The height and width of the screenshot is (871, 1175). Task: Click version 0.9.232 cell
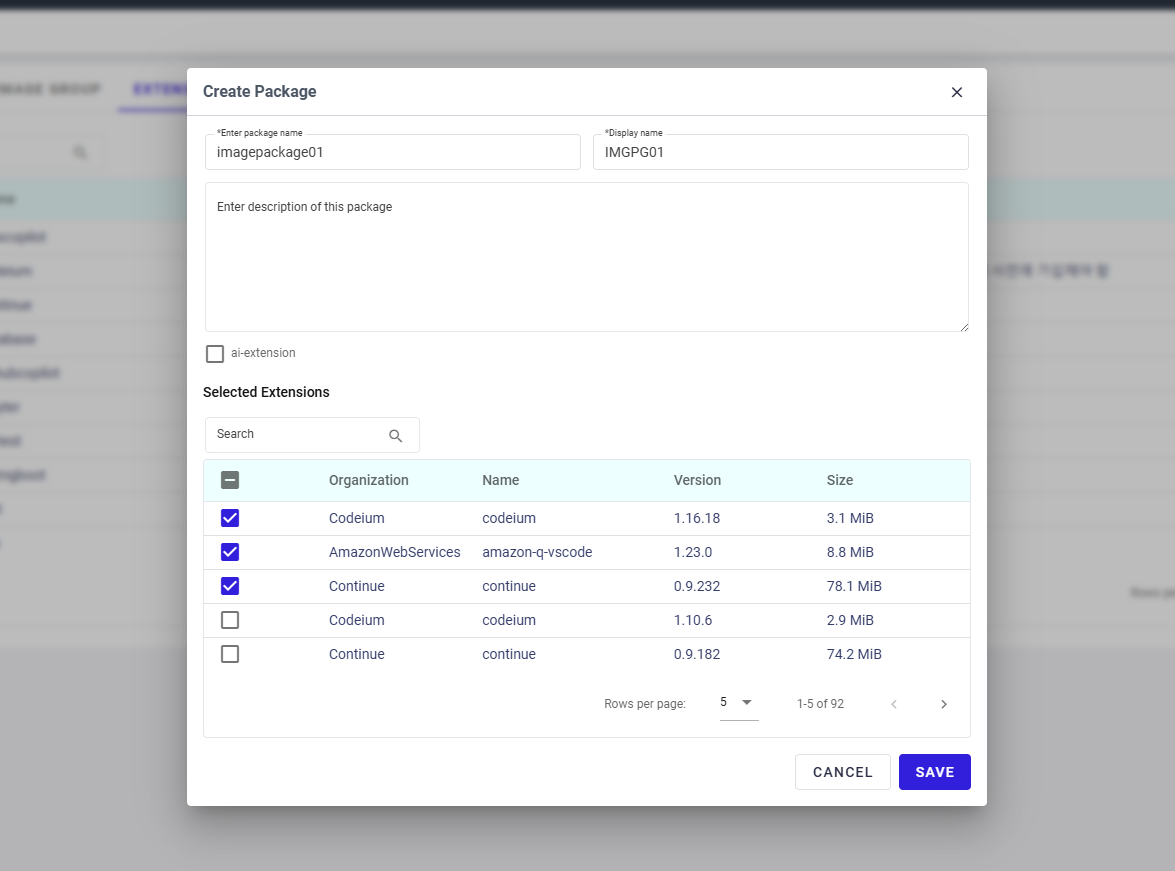coord(696,586)
